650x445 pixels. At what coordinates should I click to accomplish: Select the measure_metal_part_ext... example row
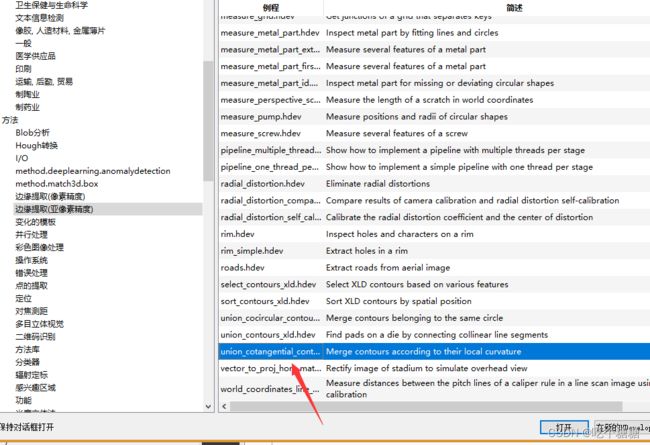point(434,49)
